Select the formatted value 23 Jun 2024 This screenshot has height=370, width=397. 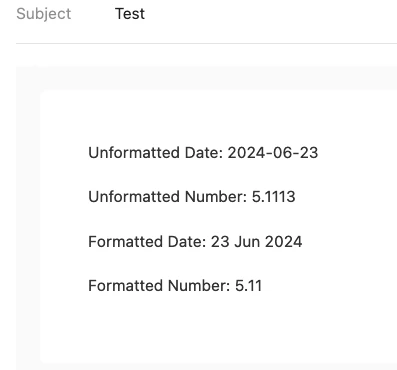[x=256, y=241]
